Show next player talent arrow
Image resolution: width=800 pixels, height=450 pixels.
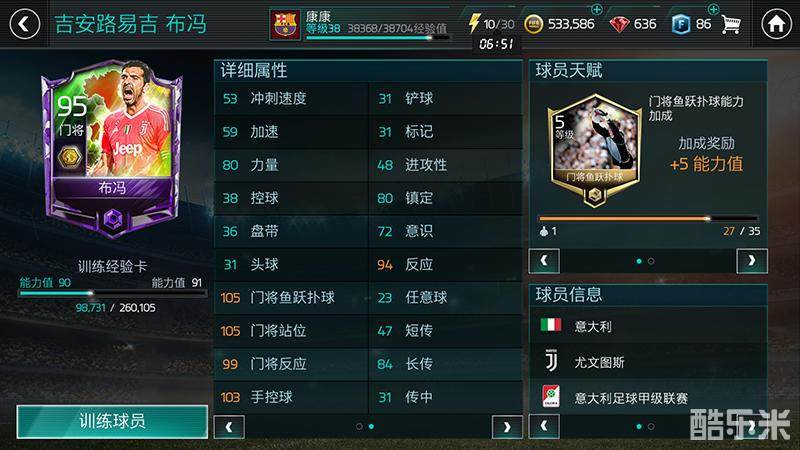(x=752, y=261)
